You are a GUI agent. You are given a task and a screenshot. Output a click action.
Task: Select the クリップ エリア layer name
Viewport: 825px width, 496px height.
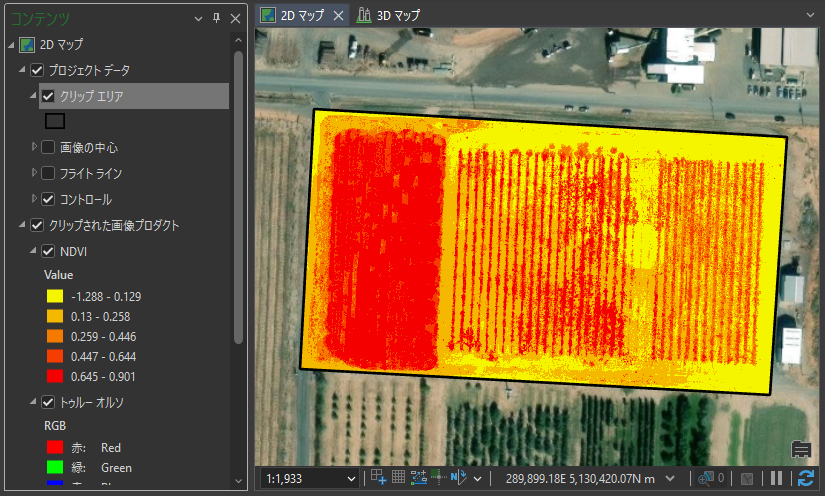pyautogui.click(x=91, y=96)
